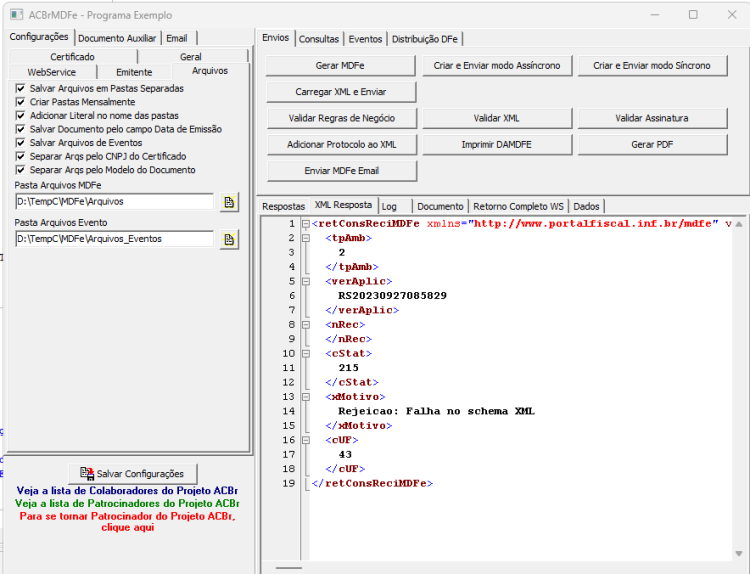
Task: Click Adicionar Protocolo ao XML button
Action: (342, 144)
